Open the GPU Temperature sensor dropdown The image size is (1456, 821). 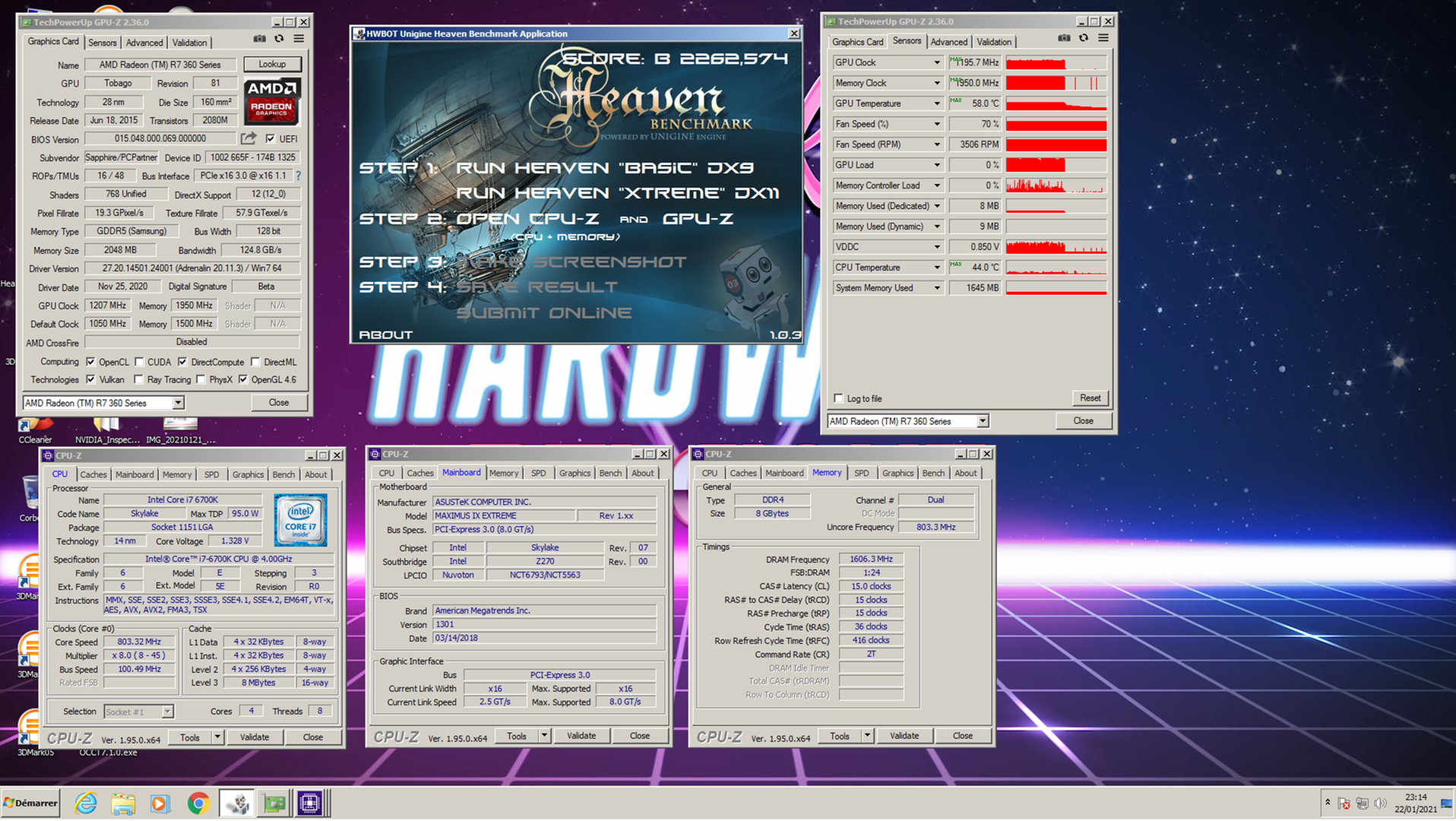(x=936, y=103)
